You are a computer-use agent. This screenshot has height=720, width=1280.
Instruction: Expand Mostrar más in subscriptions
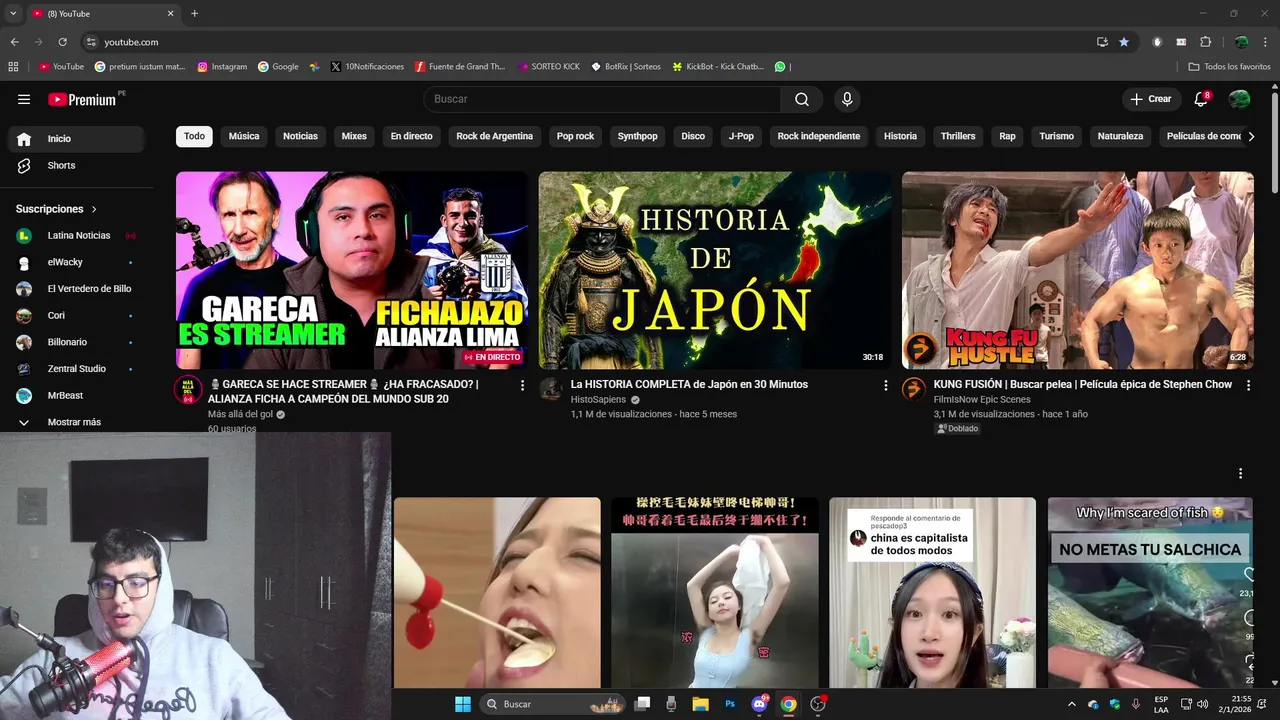76,422
